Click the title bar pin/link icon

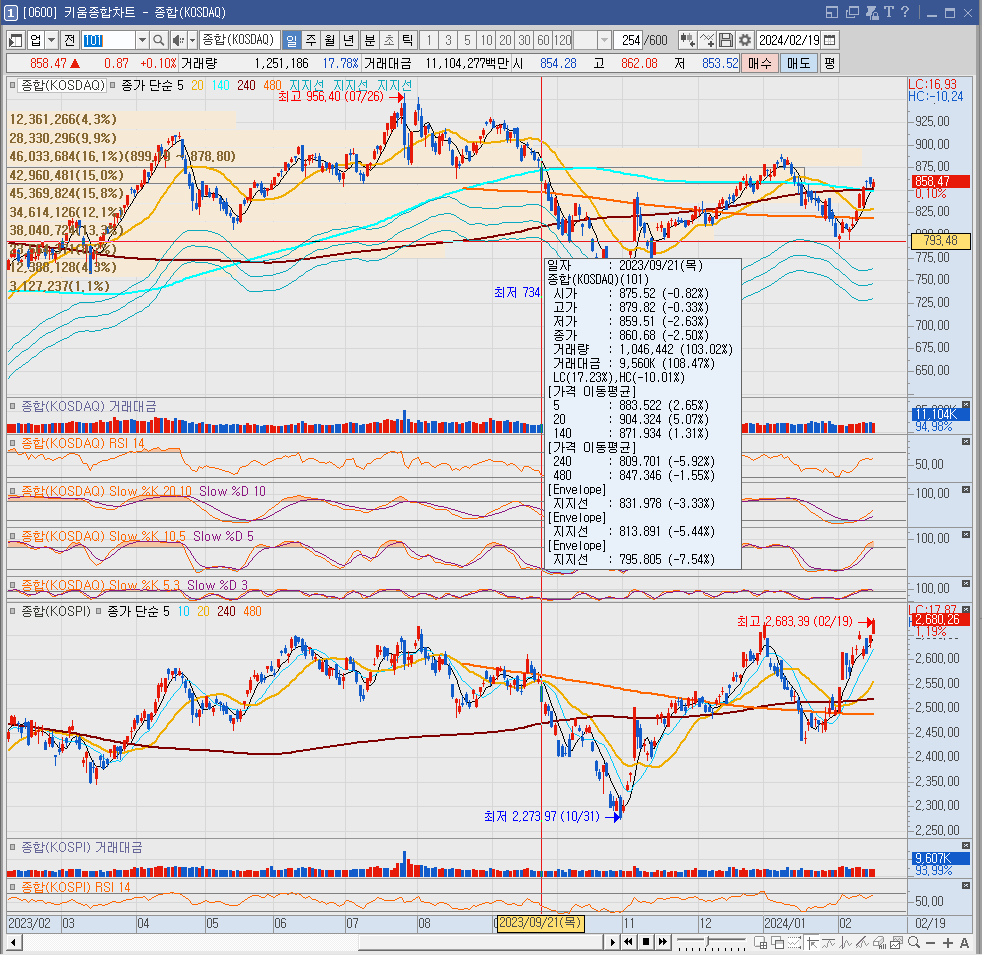pos(871,12)
